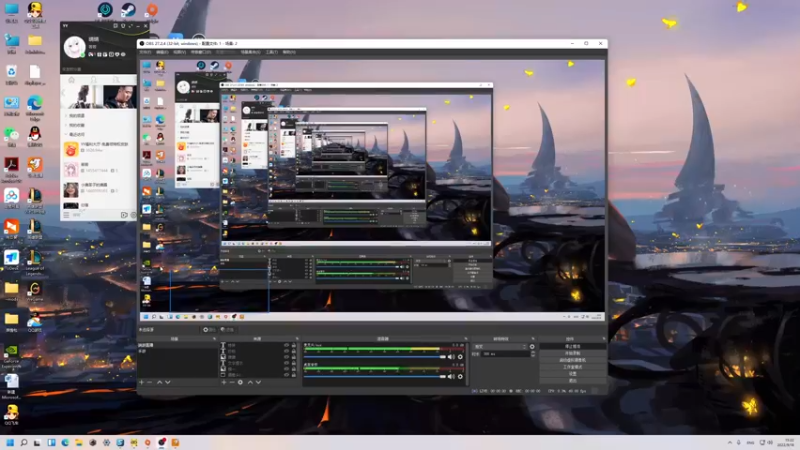
Task: Move source down in Sources panel
Action: [258, 382]
